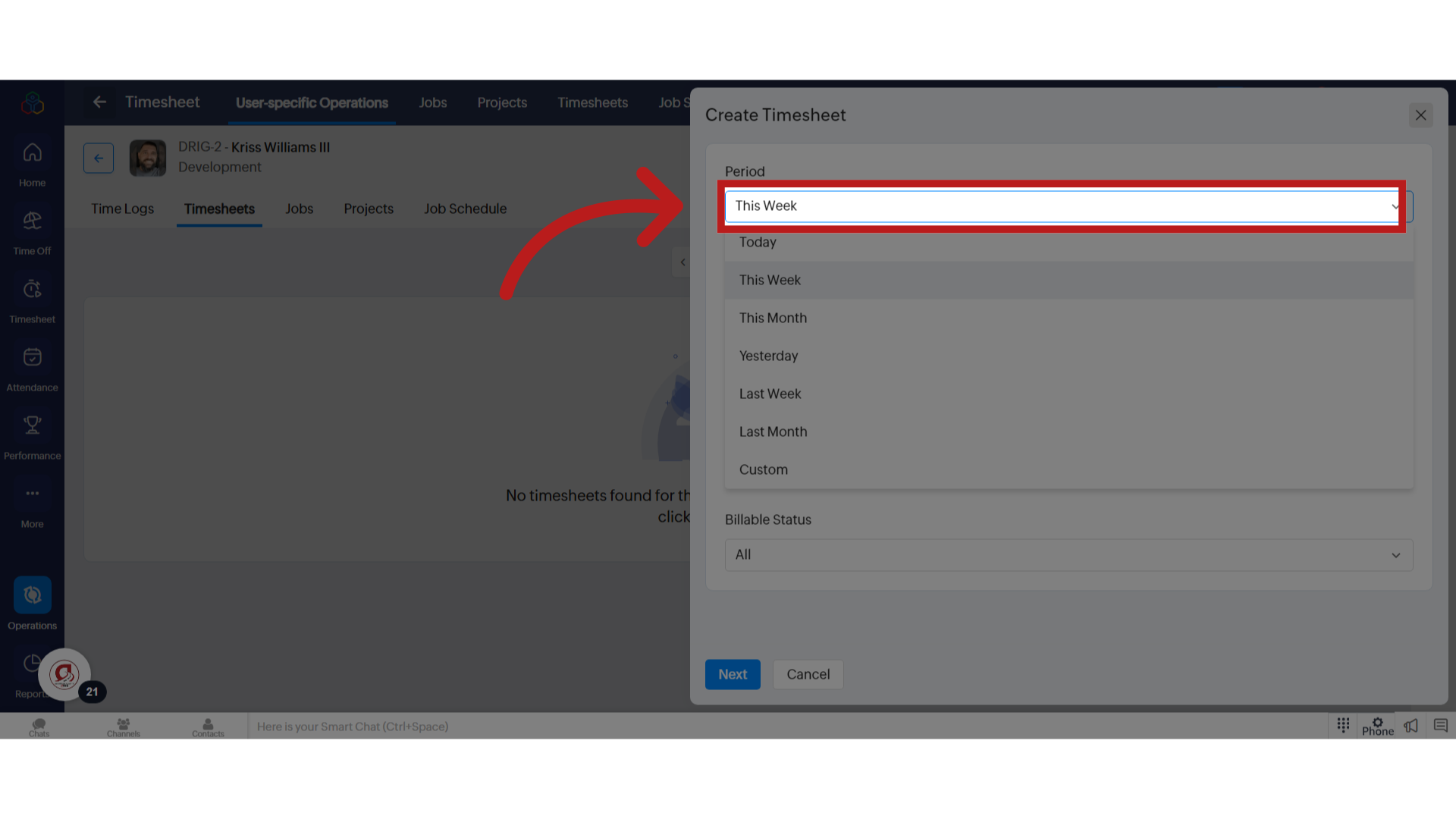1456x819 pixels.
Task: Select 'Yesterday' from period list
Action: coord(768,355)
